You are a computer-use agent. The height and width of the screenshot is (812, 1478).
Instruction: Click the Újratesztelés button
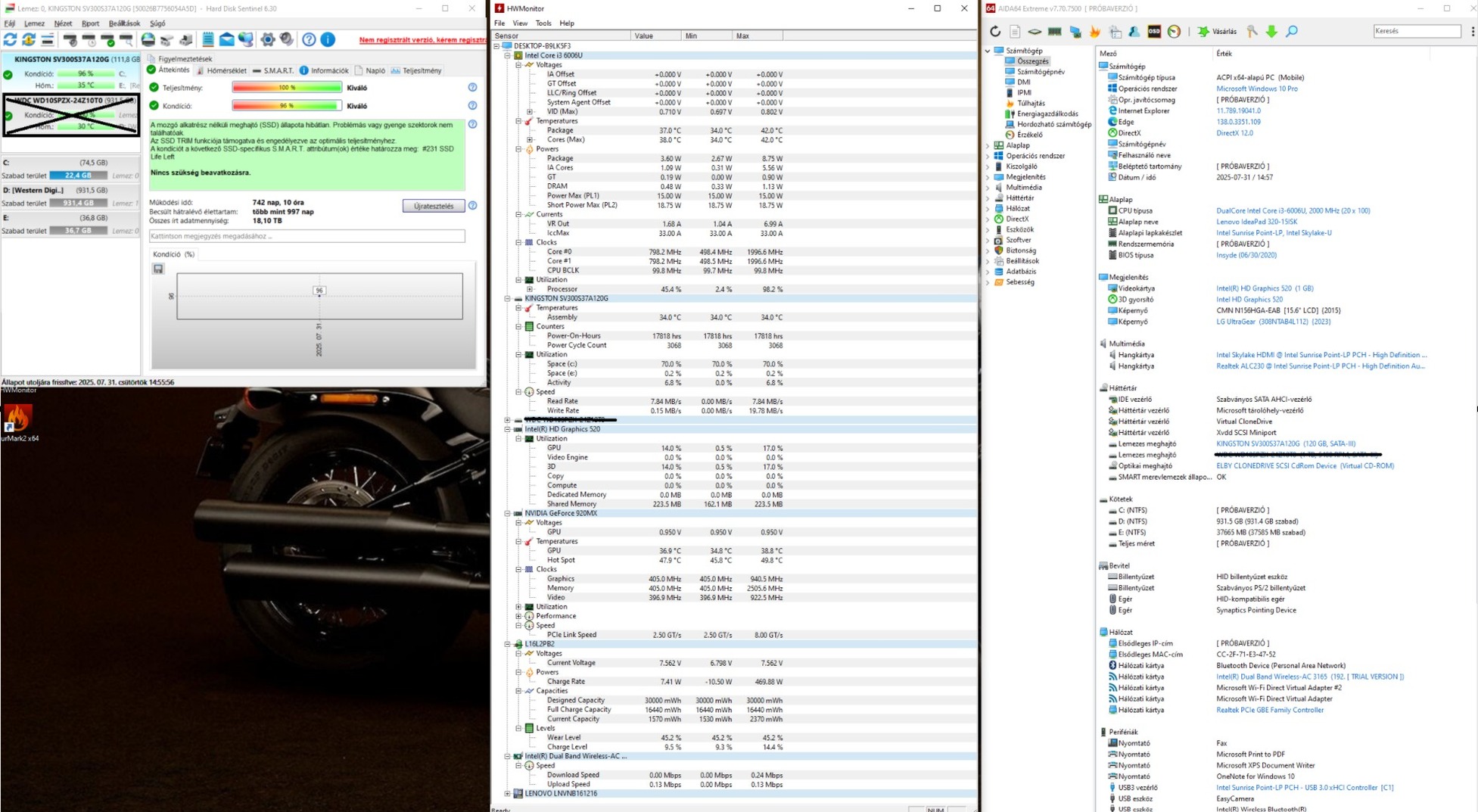coord(434,206)
